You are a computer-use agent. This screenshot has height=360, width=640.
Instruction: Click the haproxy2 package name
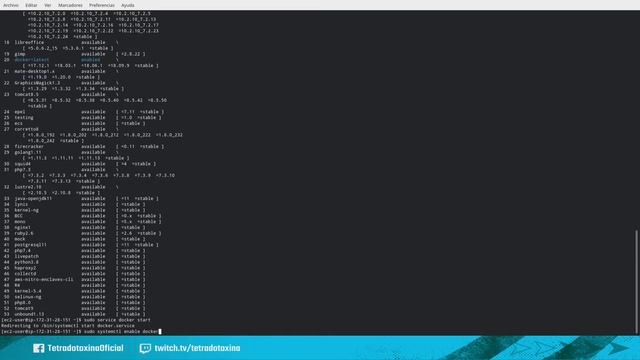[x=25, y=268]
